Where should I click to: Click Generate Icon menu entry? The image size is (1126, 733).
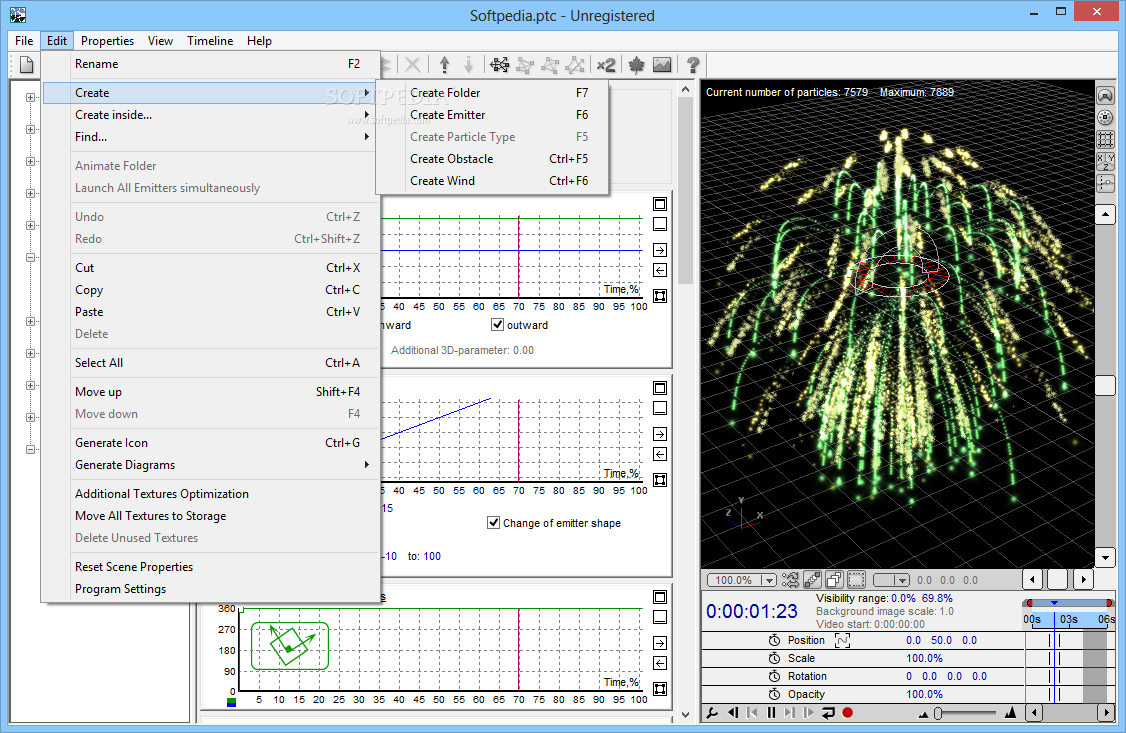coord(210,443)
